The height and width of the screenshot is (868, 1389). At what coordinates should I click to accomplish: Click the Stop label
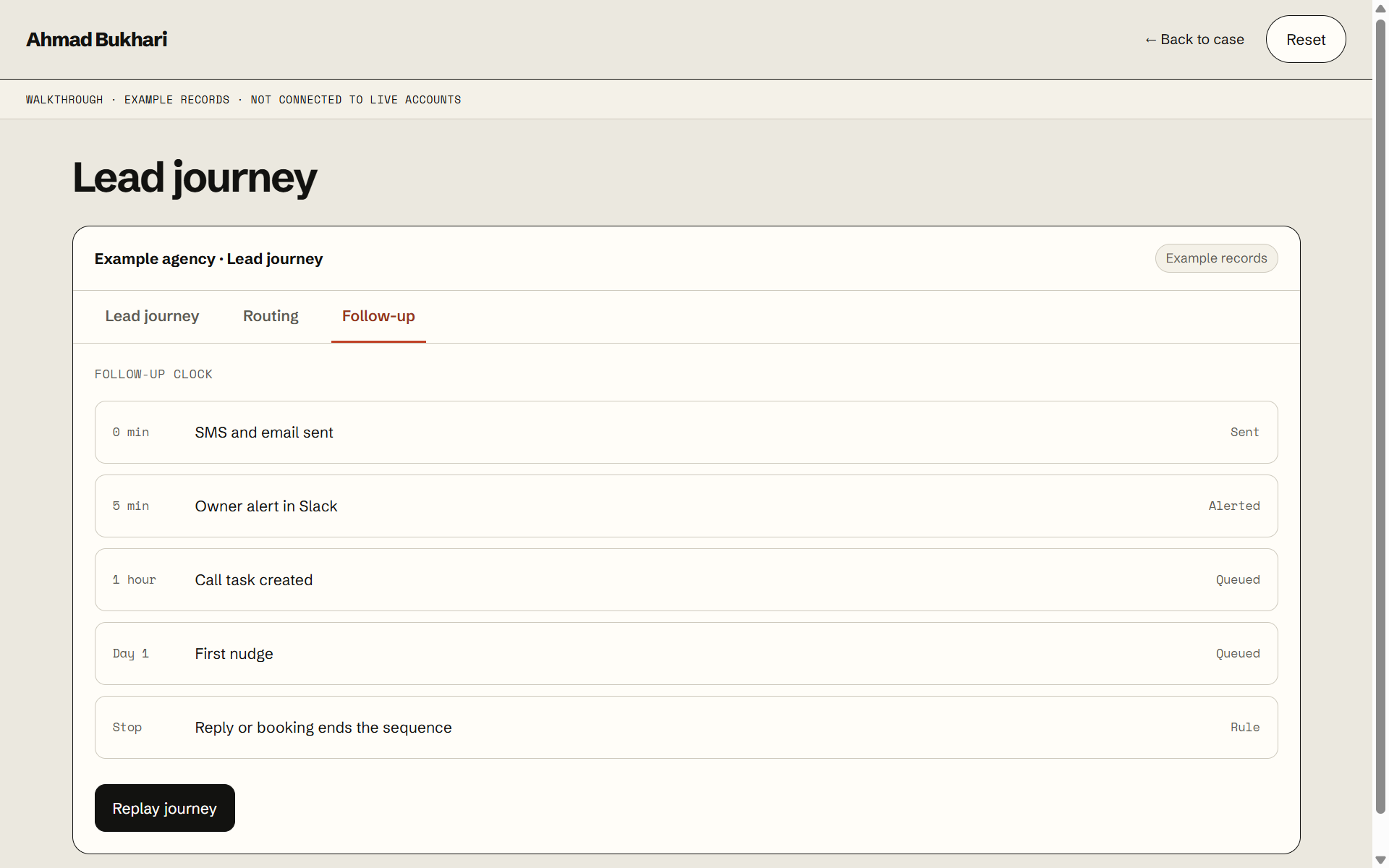pyautogui.click(x=127, y=727)
